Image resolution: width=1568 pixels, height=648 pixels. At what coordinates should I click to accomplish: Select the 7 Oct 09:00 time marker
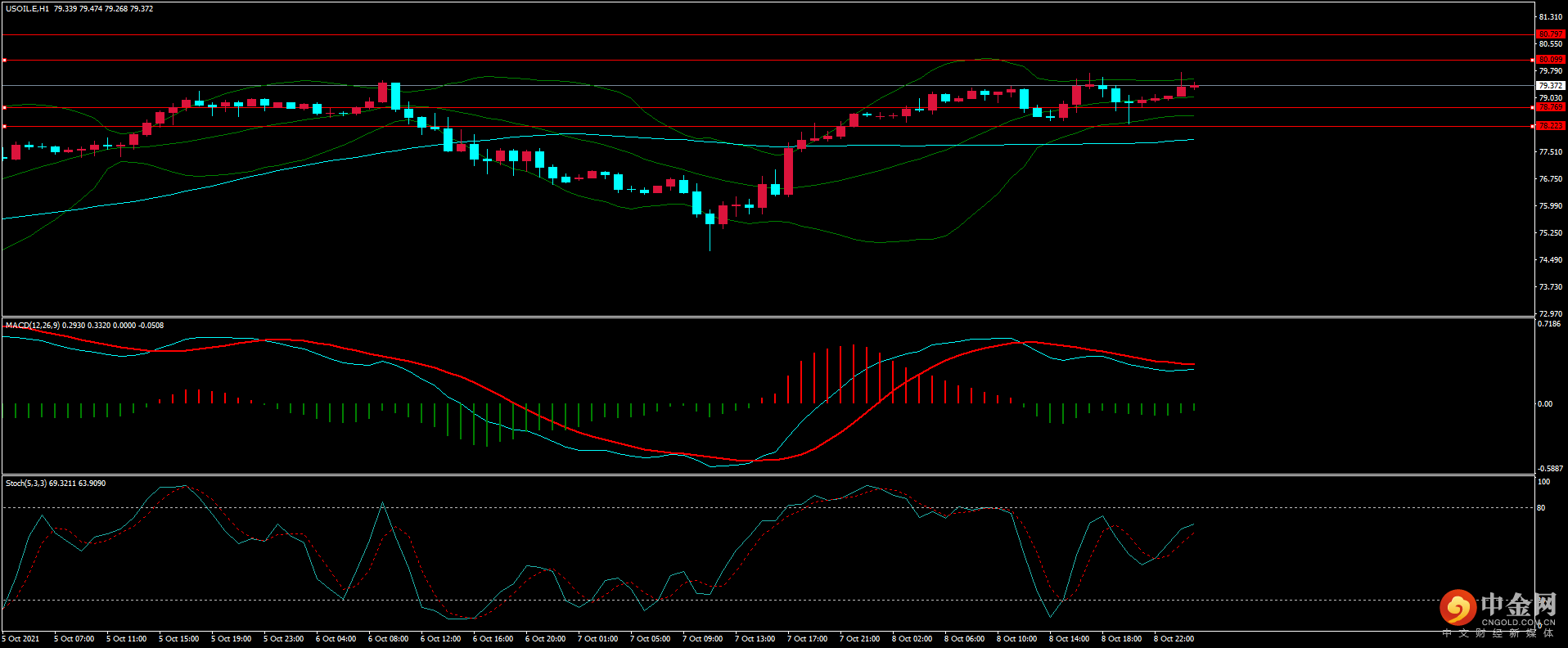[x=702, y=639]
